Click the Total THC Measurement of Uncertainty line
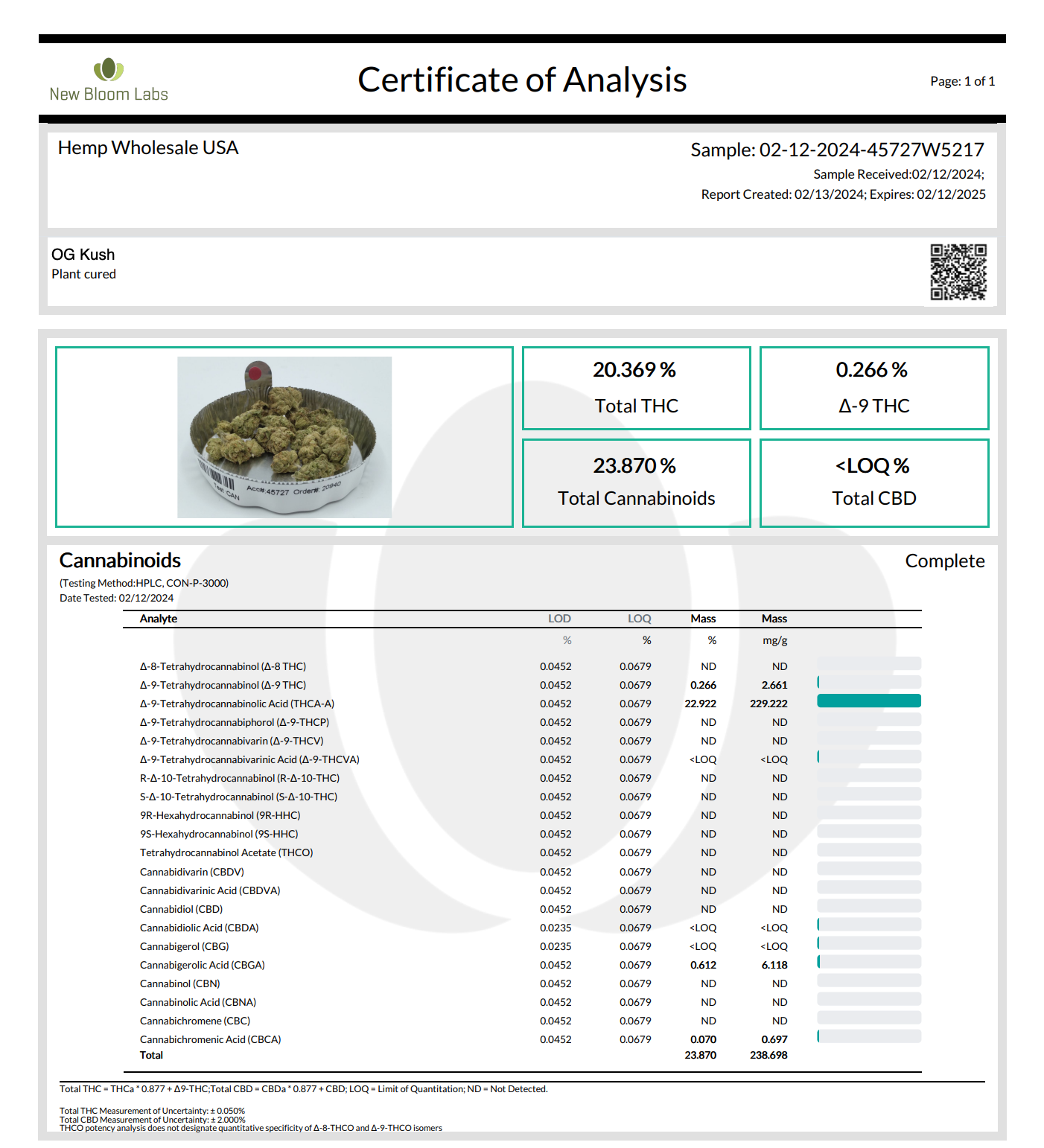This screenshot has width=1044, height=1148. [x=152, y=1111]
